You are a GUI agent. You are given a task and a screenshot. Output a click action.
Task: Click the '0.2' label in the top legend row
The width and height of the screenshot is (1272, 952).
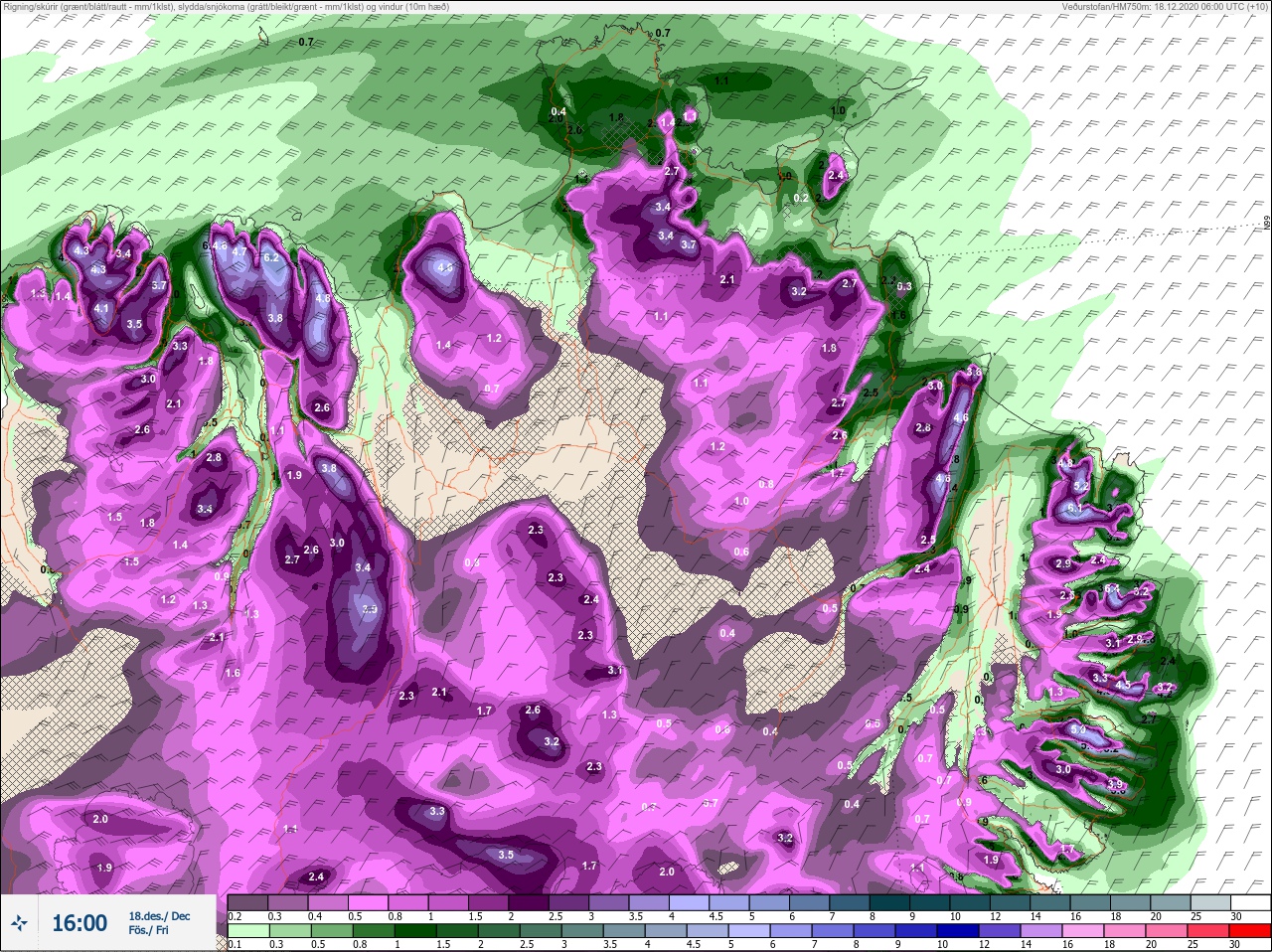coord(235,916)
